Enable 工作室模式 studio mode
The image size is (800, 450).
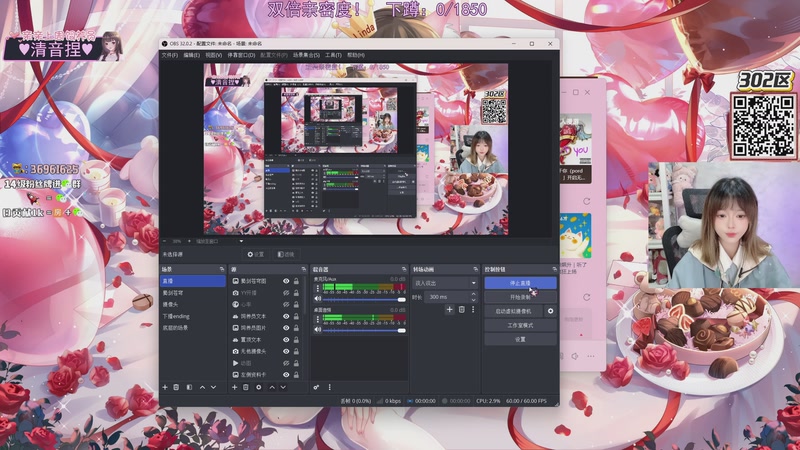coord(520,325)
